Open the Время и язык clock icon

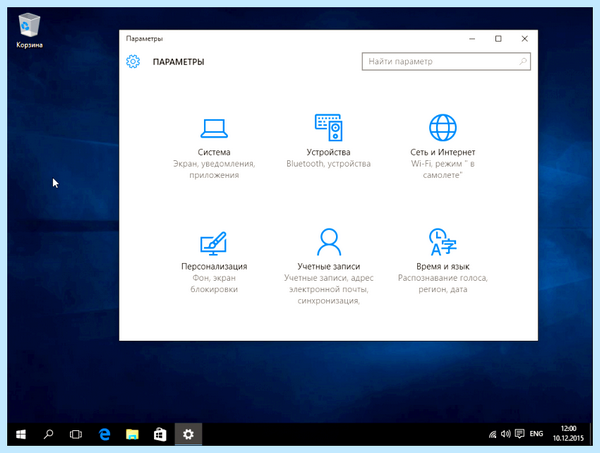click(443, 242)
